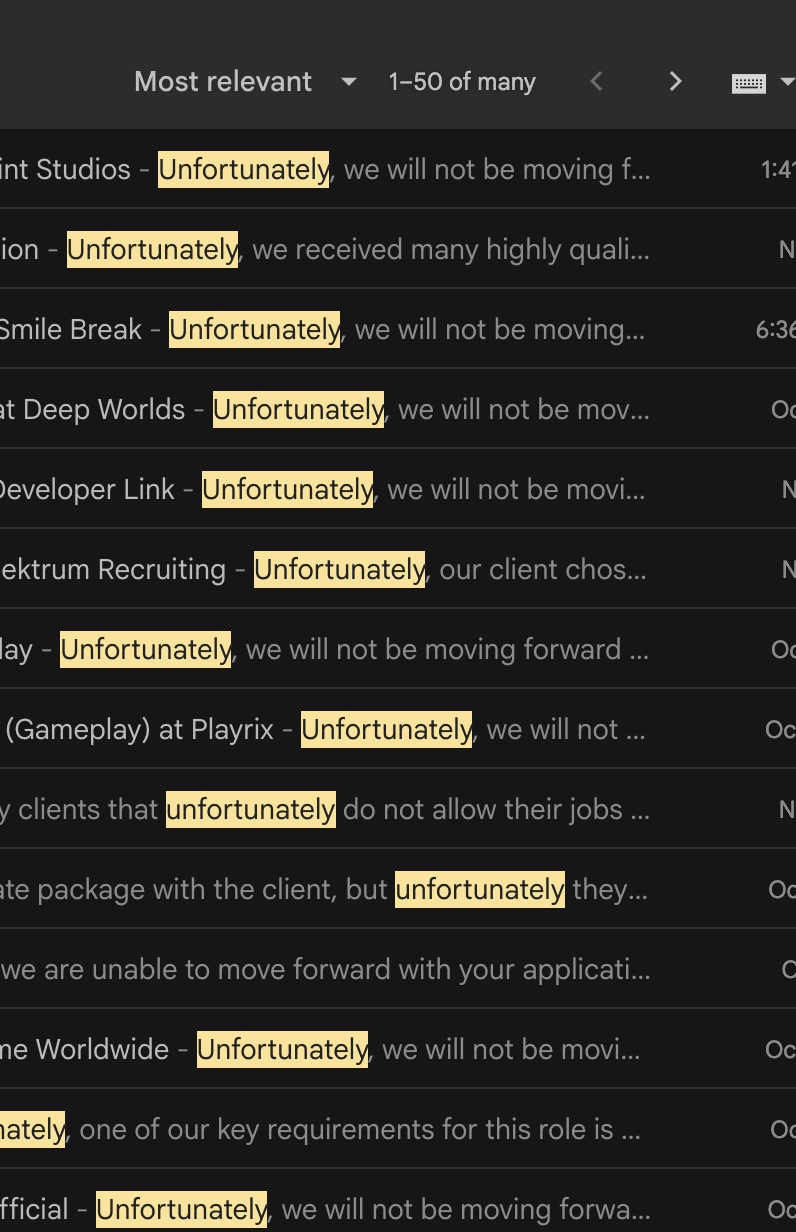Open 'unable to move forward with your application' email

398,969
